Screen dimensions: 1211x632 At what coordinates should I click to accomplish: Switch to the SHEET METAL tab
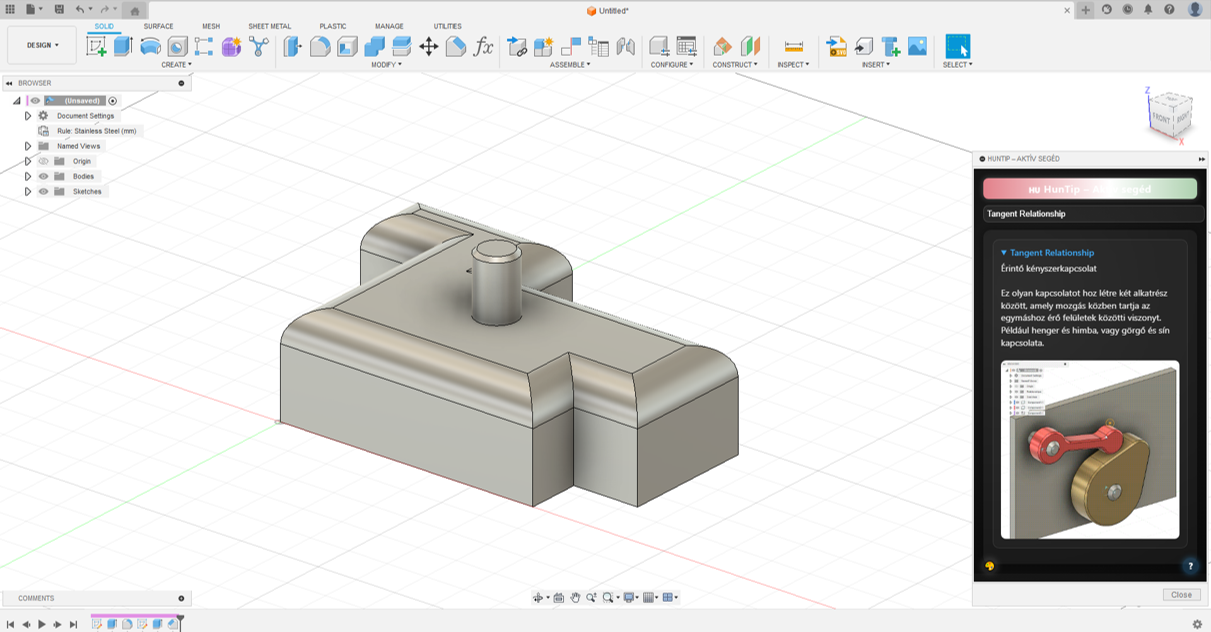tap(269, 26)
